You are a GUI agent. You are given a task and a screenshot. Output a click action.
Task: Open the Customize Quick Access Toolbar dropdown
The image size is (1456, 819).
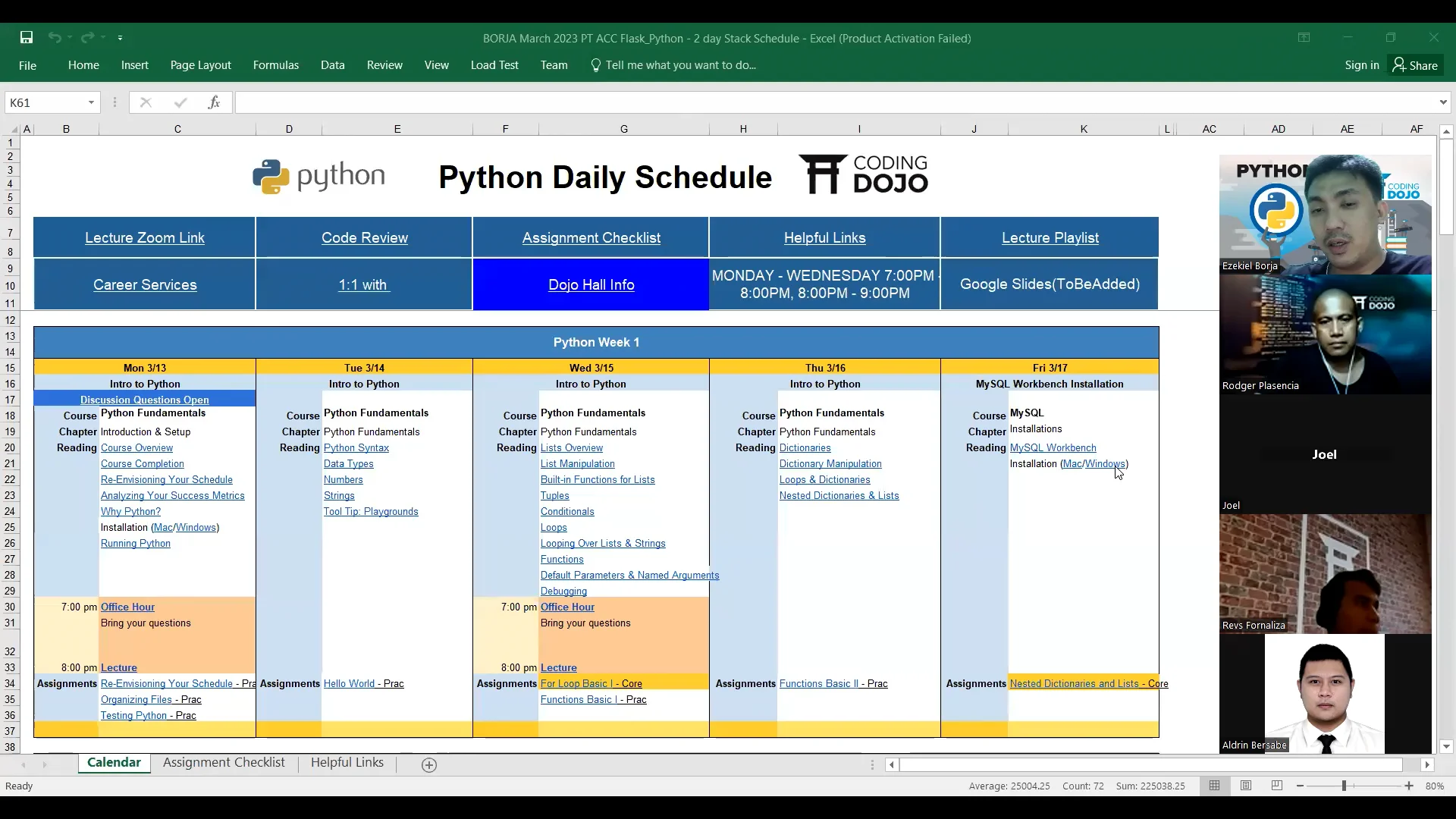pos(121,37)
